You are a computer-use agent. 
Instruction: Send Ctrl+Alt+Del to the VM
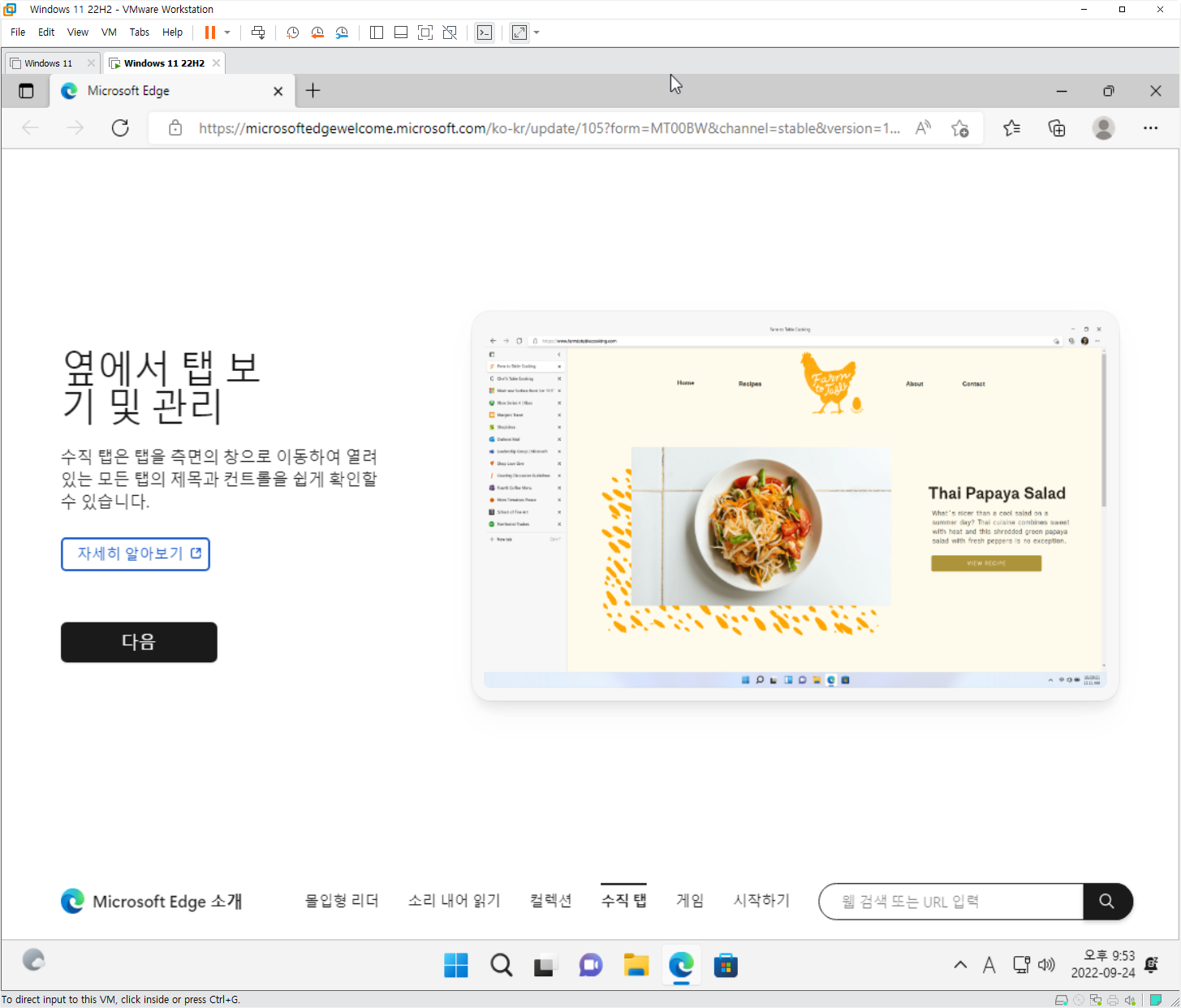tap(258, 32)
